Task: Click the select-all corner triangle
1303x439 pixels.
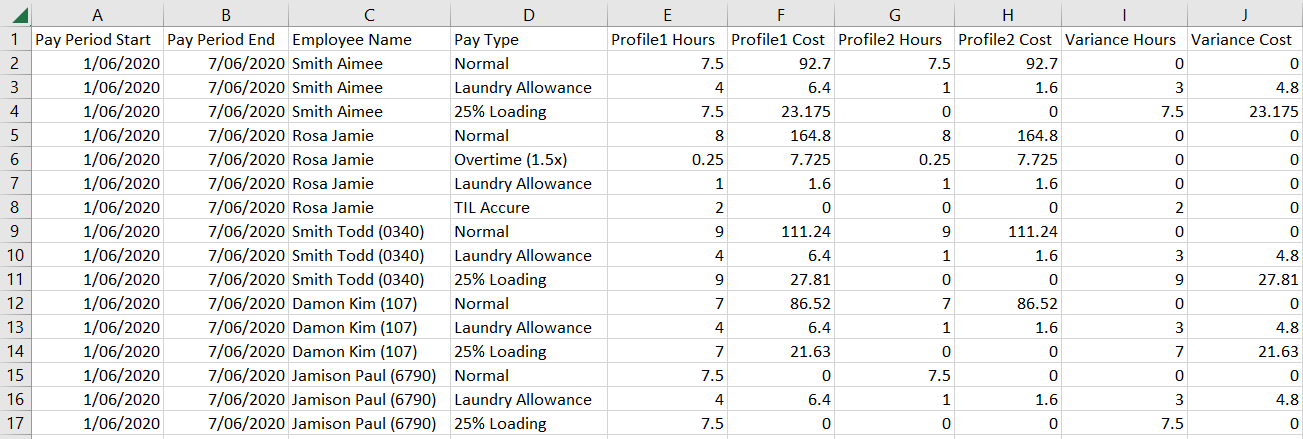Action: (20, 15)
